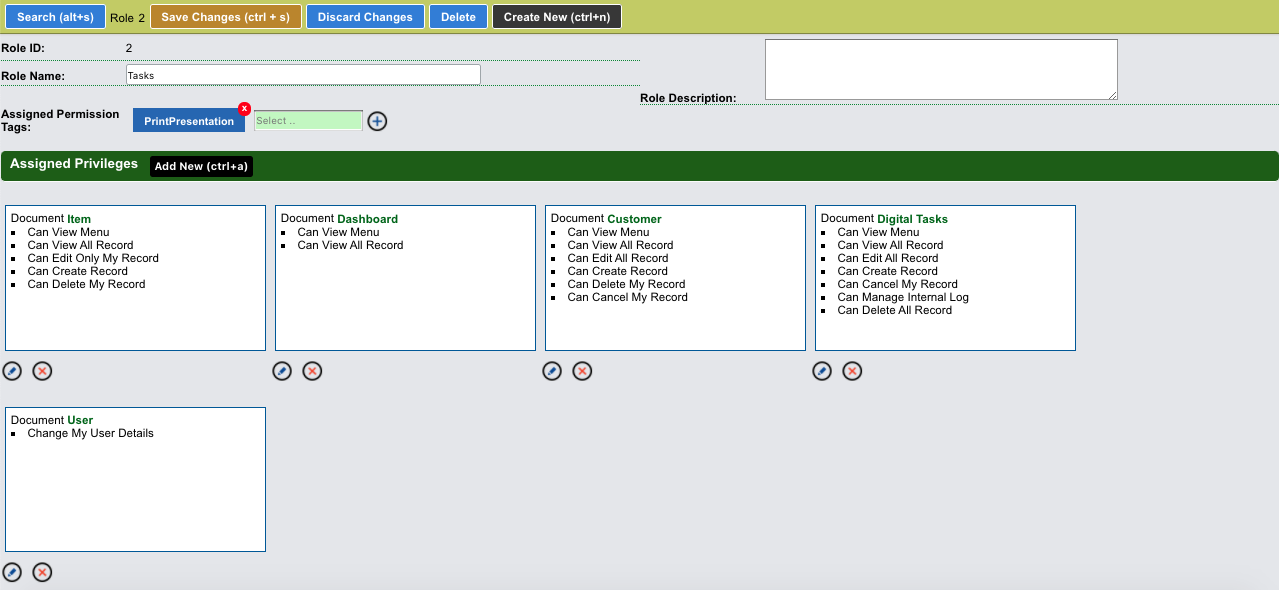
Task: Delete the Document Item privilege with red X icon
Action: pyautogui.click(x=42, y=371)
